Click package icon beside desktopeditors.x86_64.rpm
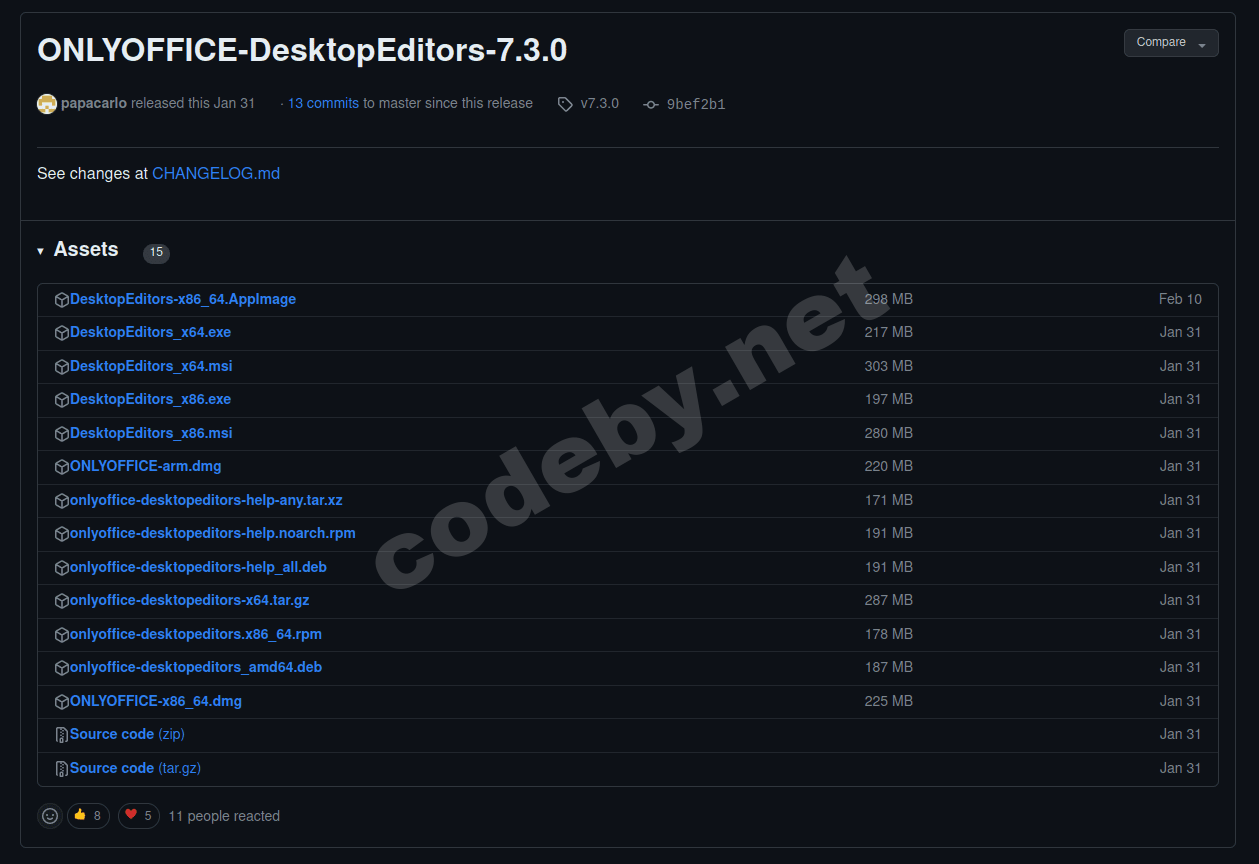The height and width of the screenshot is (864, 1259). coord(62,635)
